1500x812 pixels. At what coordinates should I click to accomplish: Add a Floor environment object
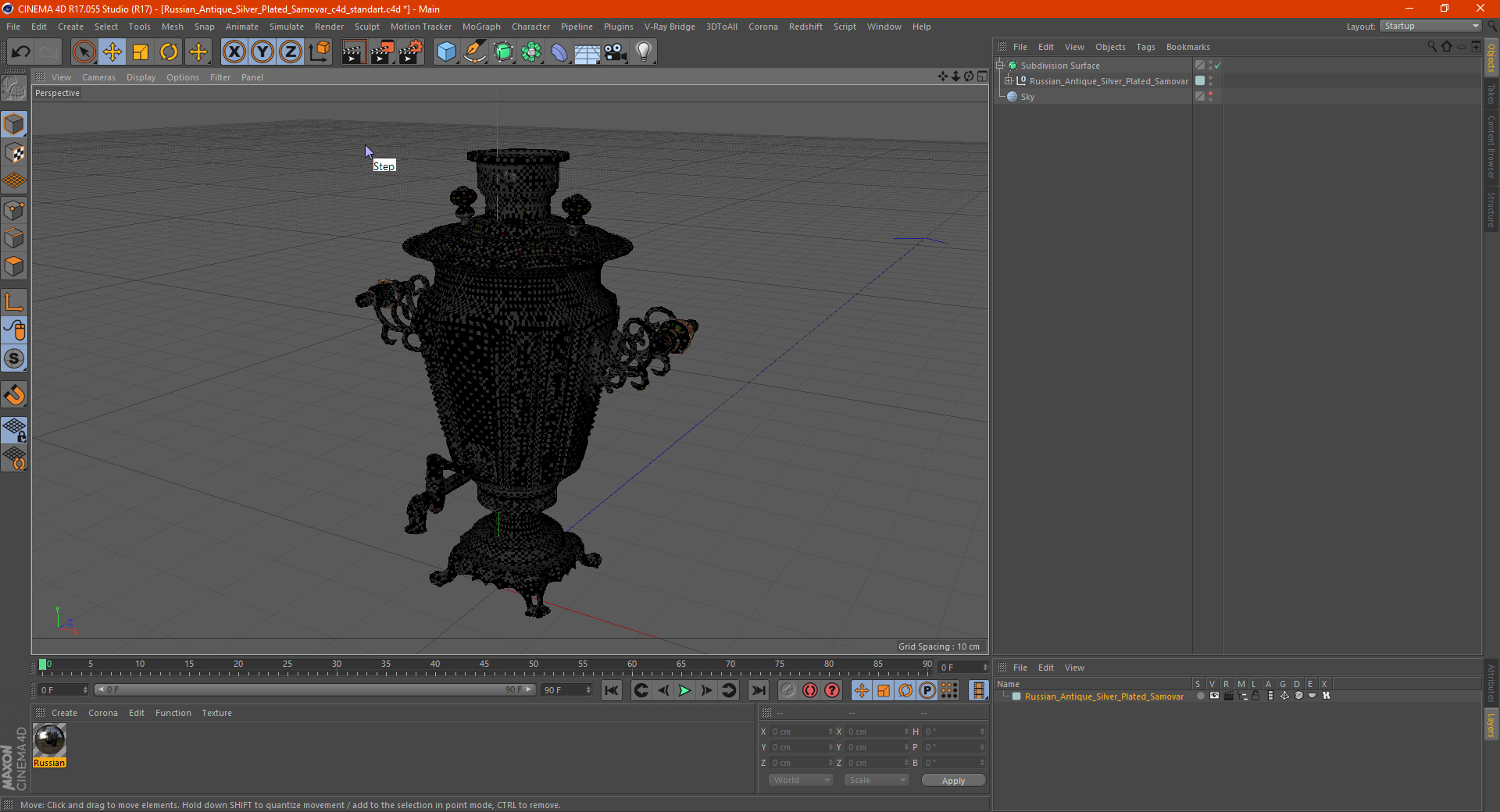(587, 52)
